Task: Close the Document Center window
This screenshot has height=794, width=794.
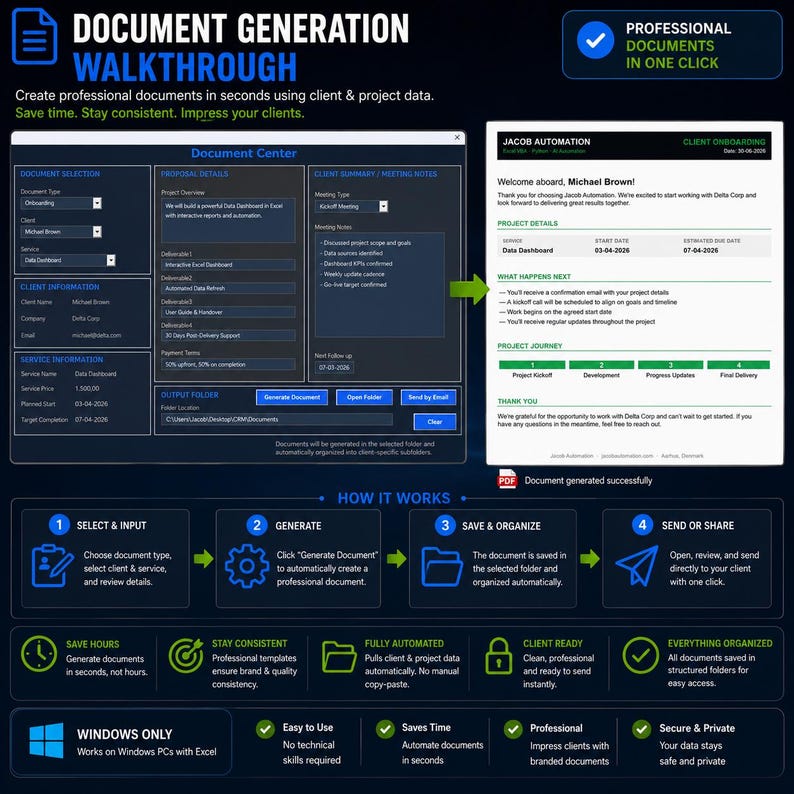Action: pyautogui.click(x=457, y=137)
